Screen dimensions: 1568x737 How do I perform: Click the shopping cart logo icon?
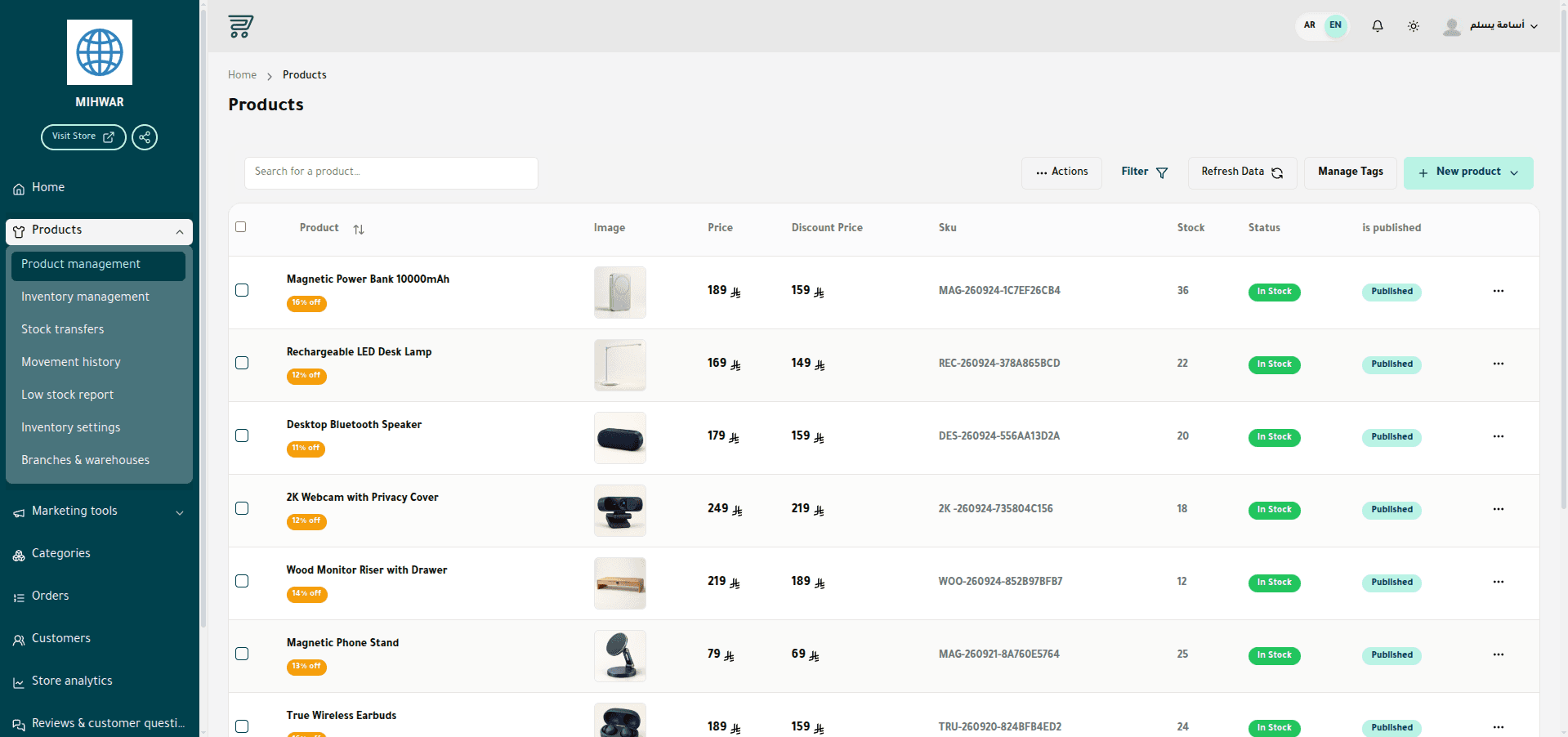[240, 26]
